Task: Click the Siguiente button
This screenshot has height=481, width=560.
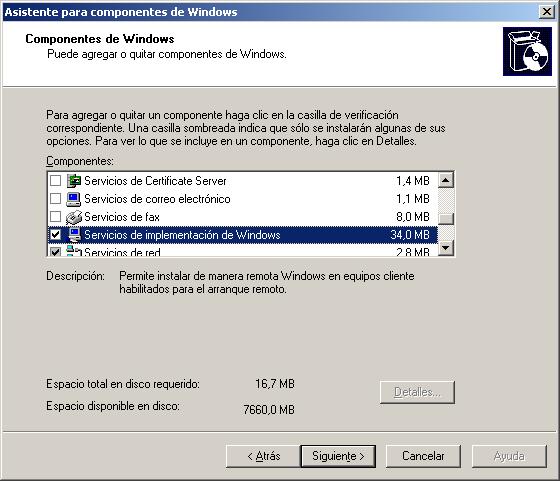Action: 338,456
